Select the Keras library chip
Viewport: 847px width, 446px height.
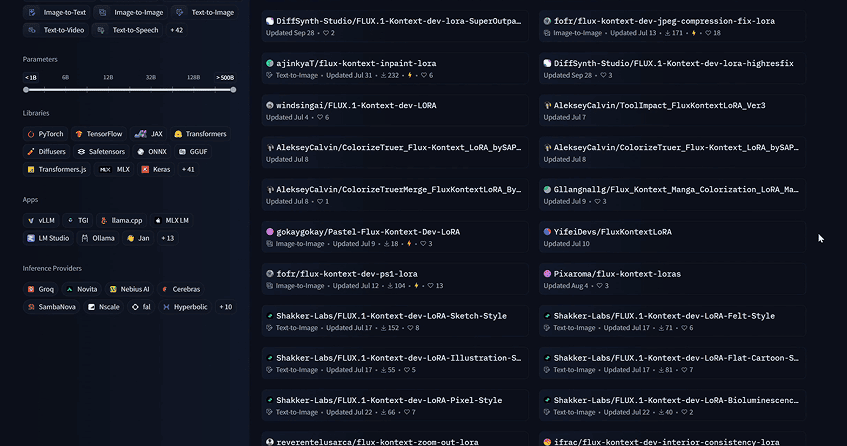pyautogui.click(x=156, y=170)
